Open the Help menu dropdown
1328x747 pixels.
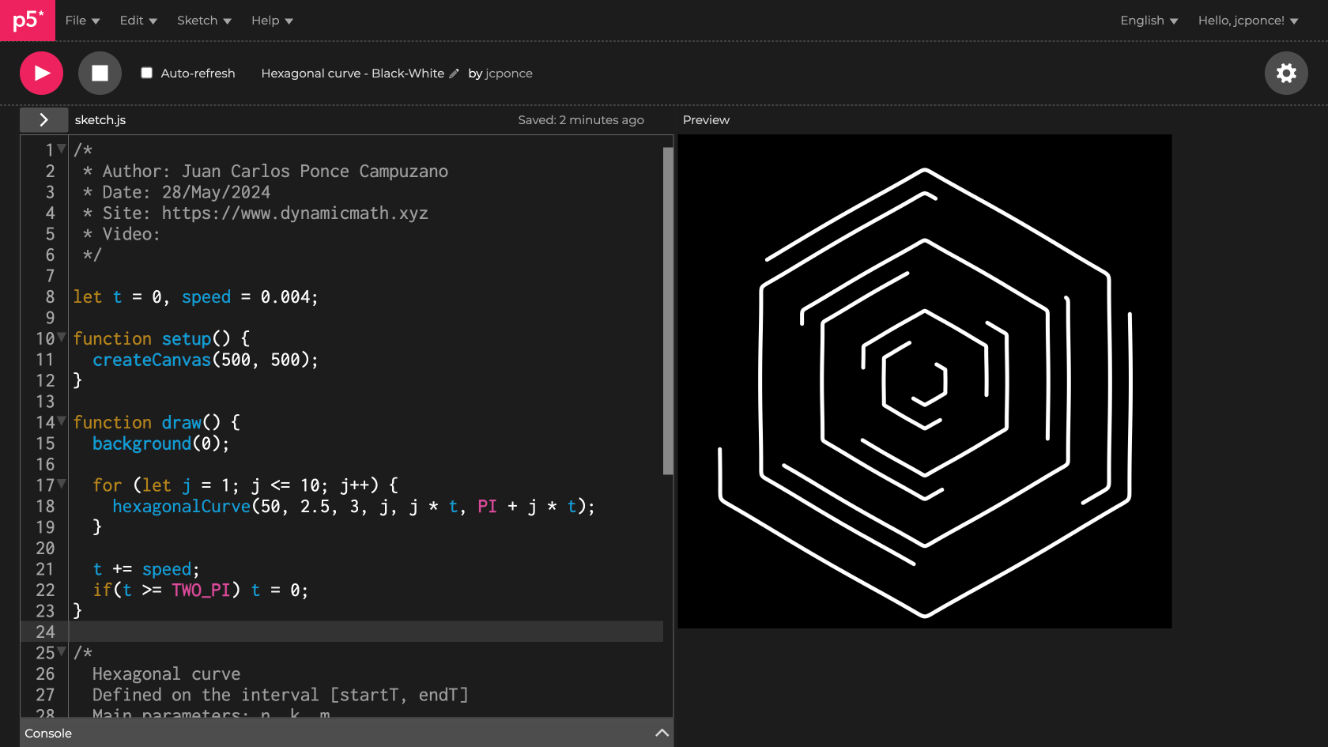tap(272, 20)
